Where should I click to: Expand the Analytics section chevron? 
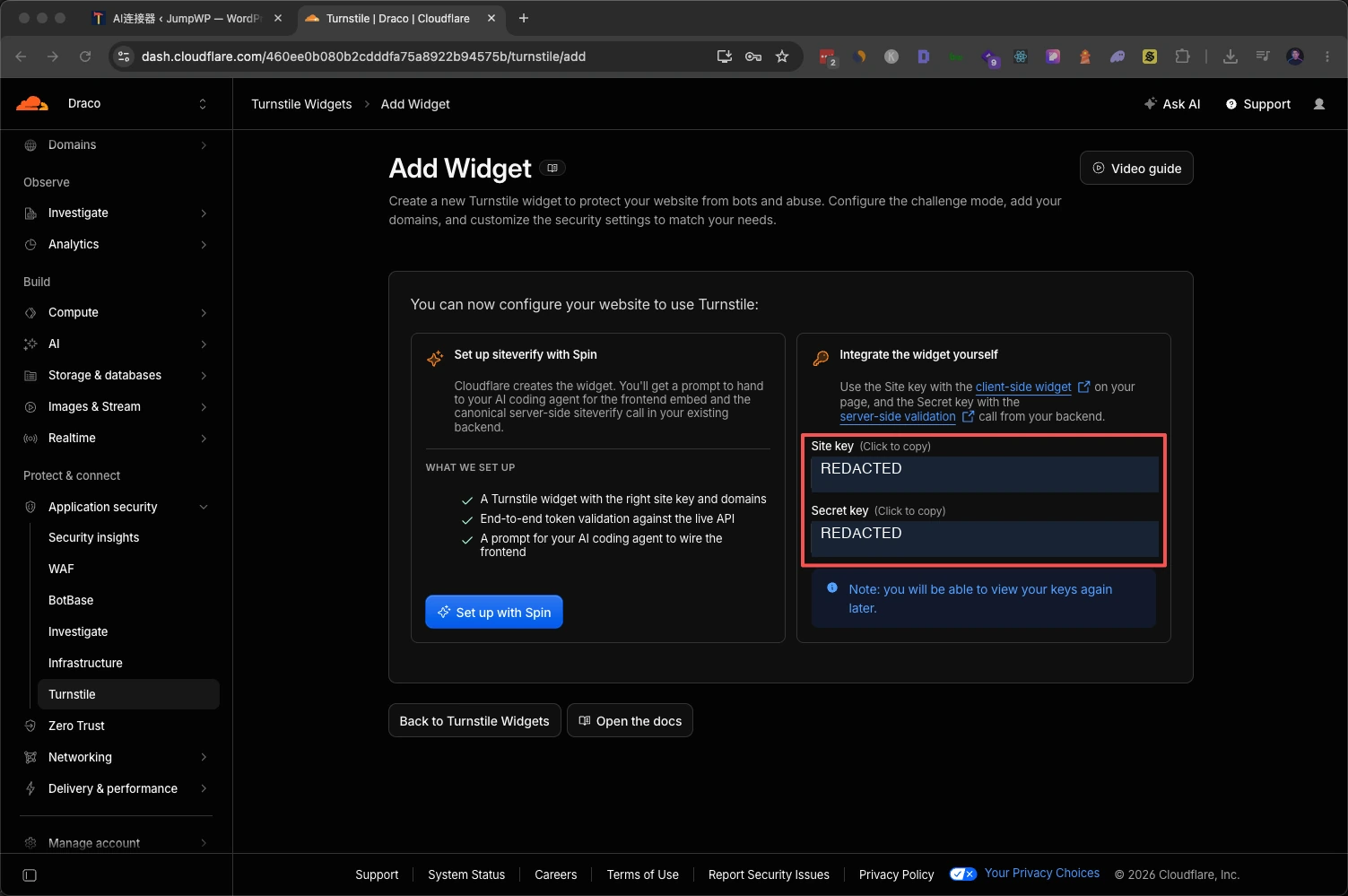coord(204,245)
